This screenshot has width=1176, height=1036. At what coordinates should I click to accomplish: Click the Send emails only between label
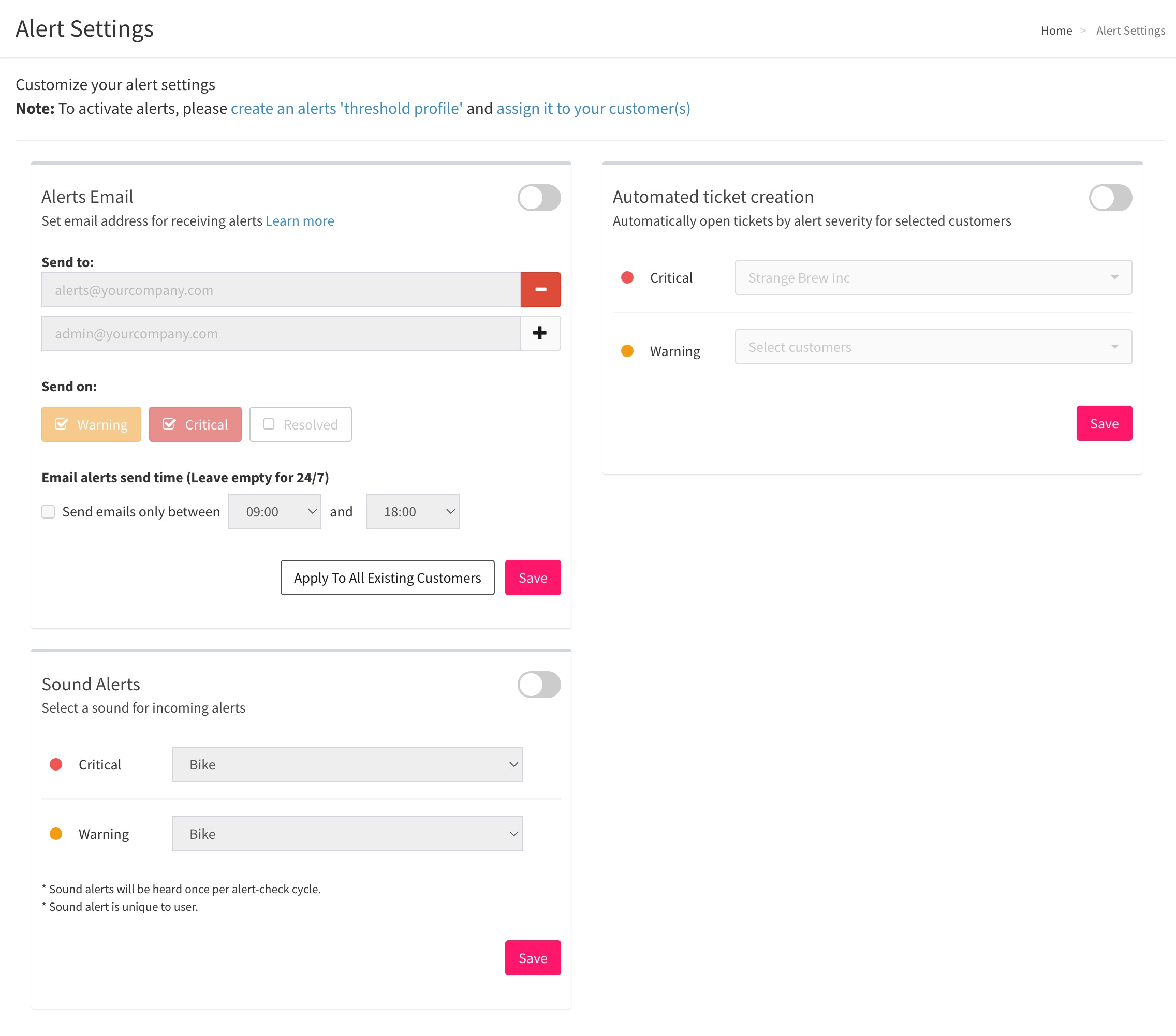pos(141,511)
